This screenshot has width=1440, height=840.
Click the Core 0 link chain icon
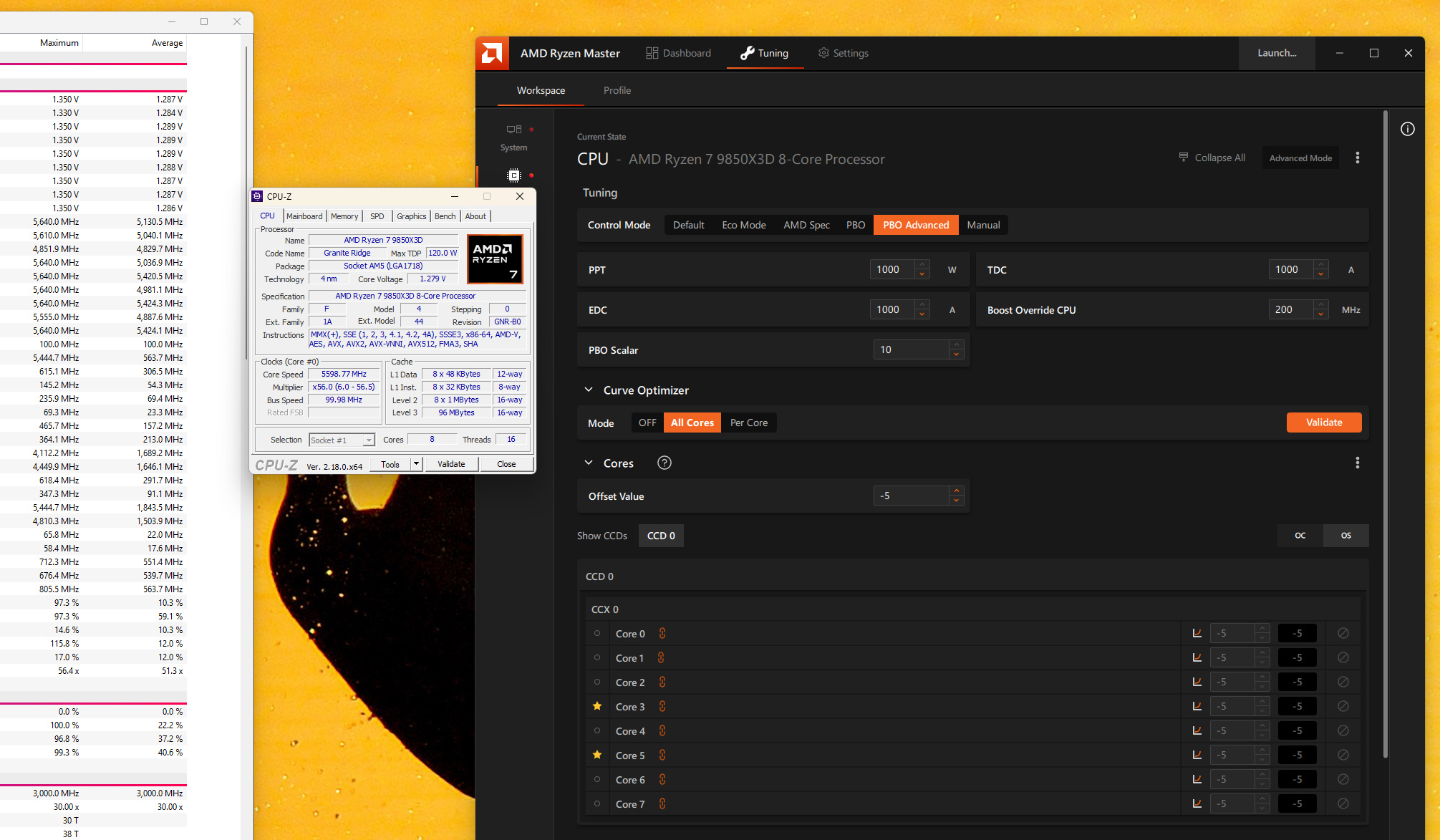(662, 633)
